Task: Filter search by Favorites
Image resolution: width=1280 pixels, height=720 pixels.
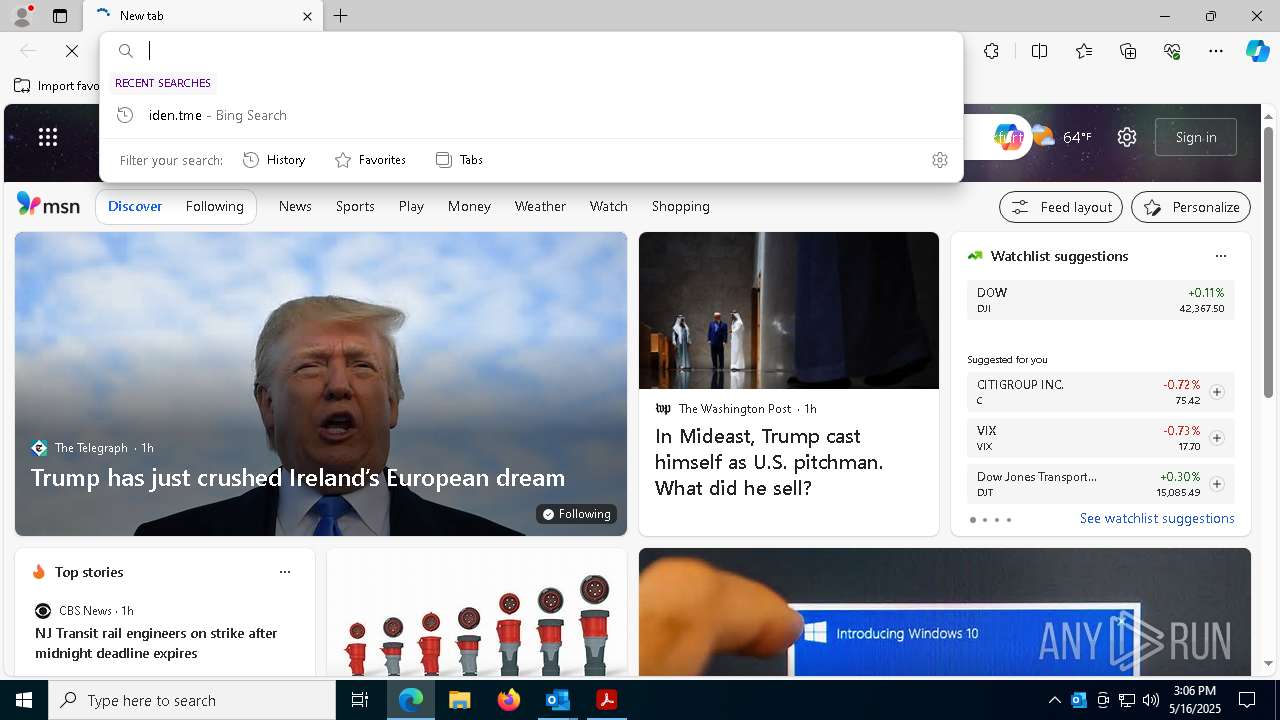Action: (x=370, y=160)
